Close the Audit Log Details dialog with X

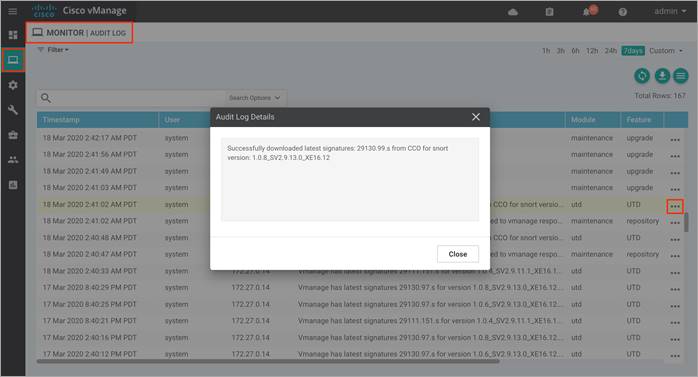[476, 117]
